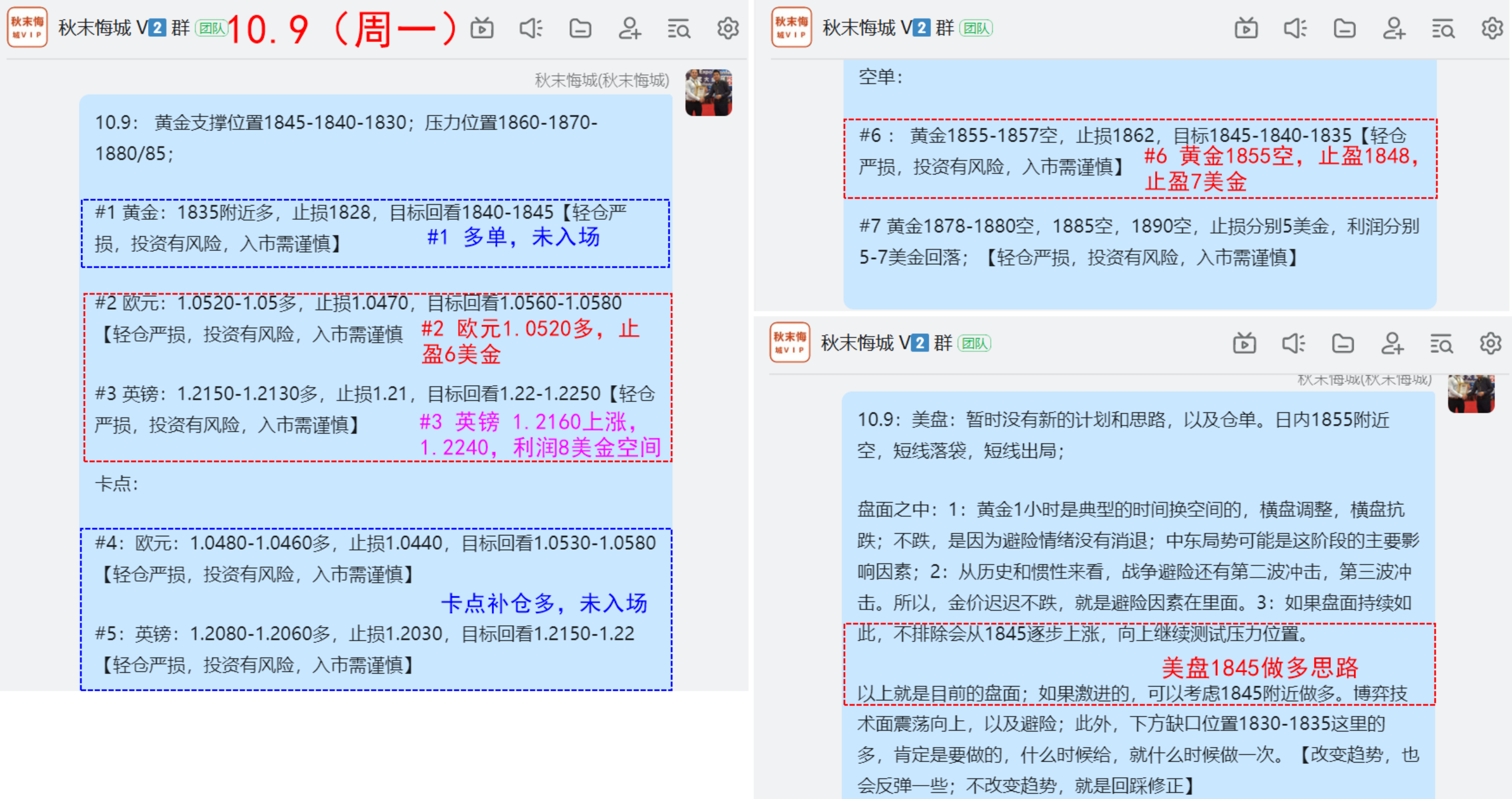
Task: Click the line '会反弹一些;不改变趋势,就是回踩修正】'
Action: click(x=1026, y=786)
